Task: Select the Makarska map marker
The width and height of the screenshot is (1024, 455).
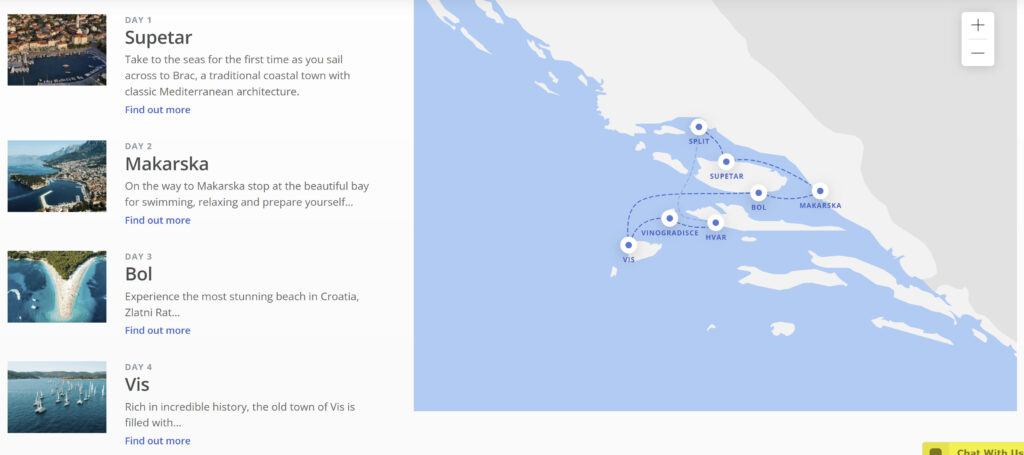Action: coord(820,191)
